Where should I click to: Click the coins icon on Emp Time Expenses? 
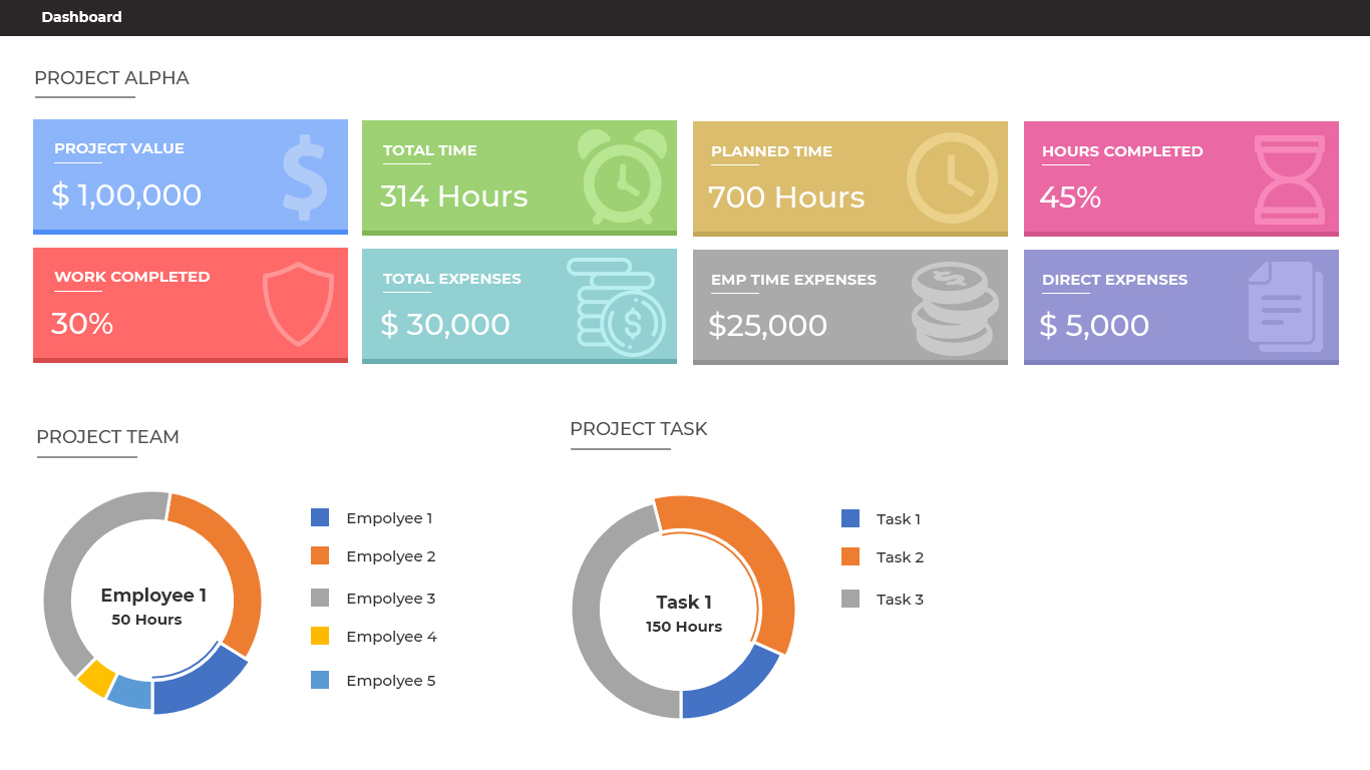[954, 308]
